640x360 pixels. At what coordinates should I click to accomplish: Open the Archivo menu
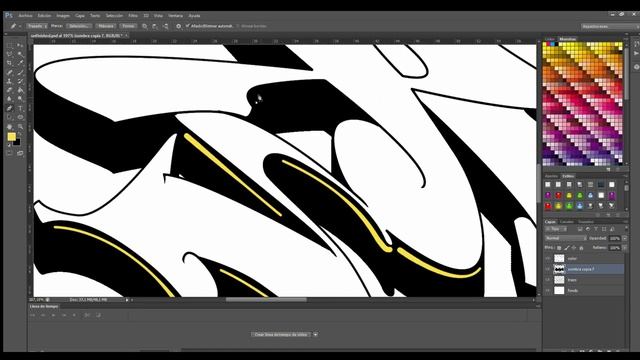pyautogui.click(x=25, y=16)
